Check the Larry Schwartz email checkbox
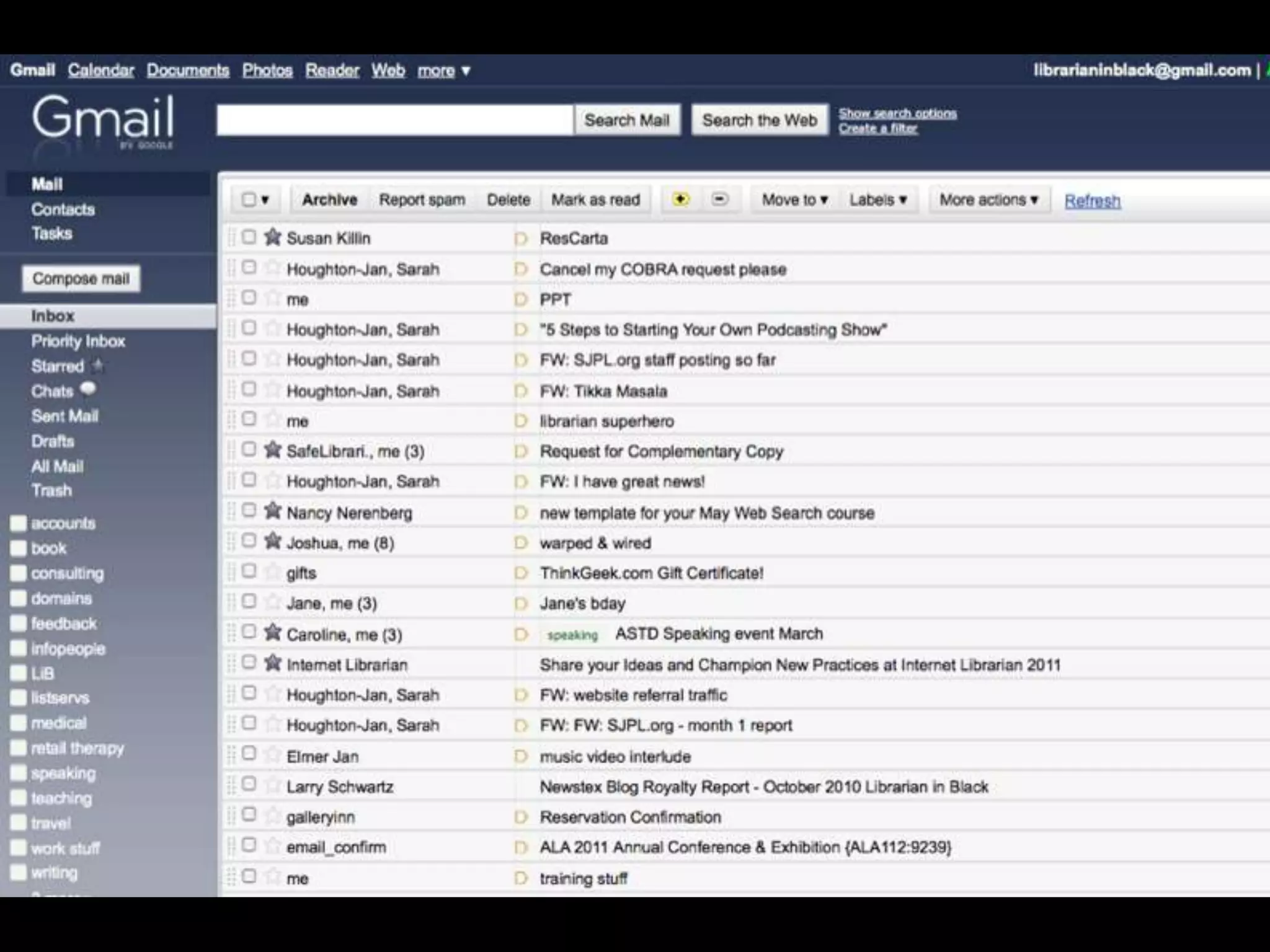 tap(249, 784)
